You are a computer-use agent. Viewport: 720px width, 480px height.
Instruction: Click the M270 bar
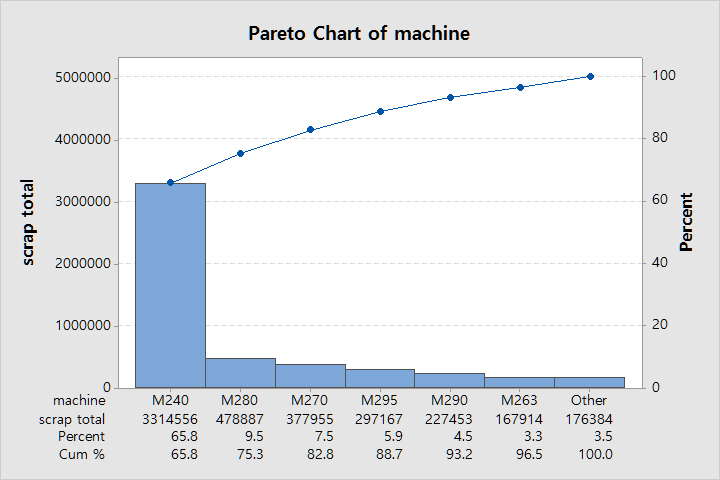point(310,376)
